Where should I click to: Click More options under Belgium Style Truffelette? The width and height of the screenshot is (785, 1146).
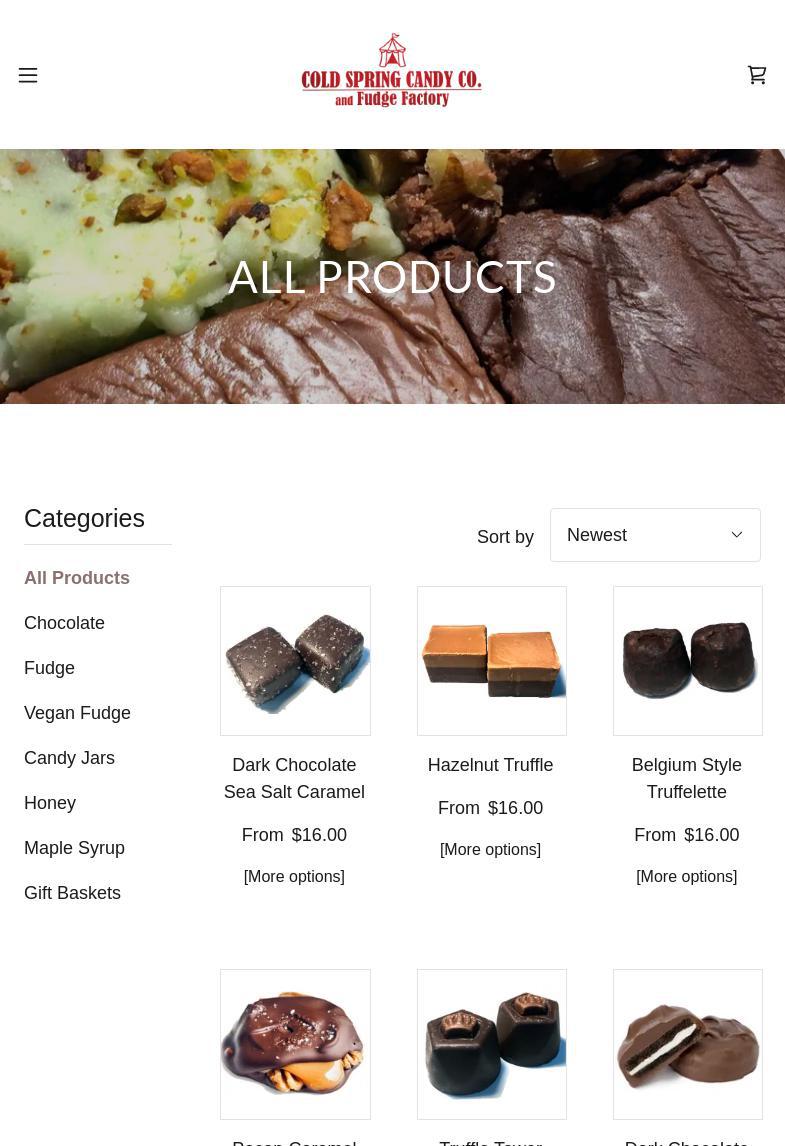coord(687,876)
